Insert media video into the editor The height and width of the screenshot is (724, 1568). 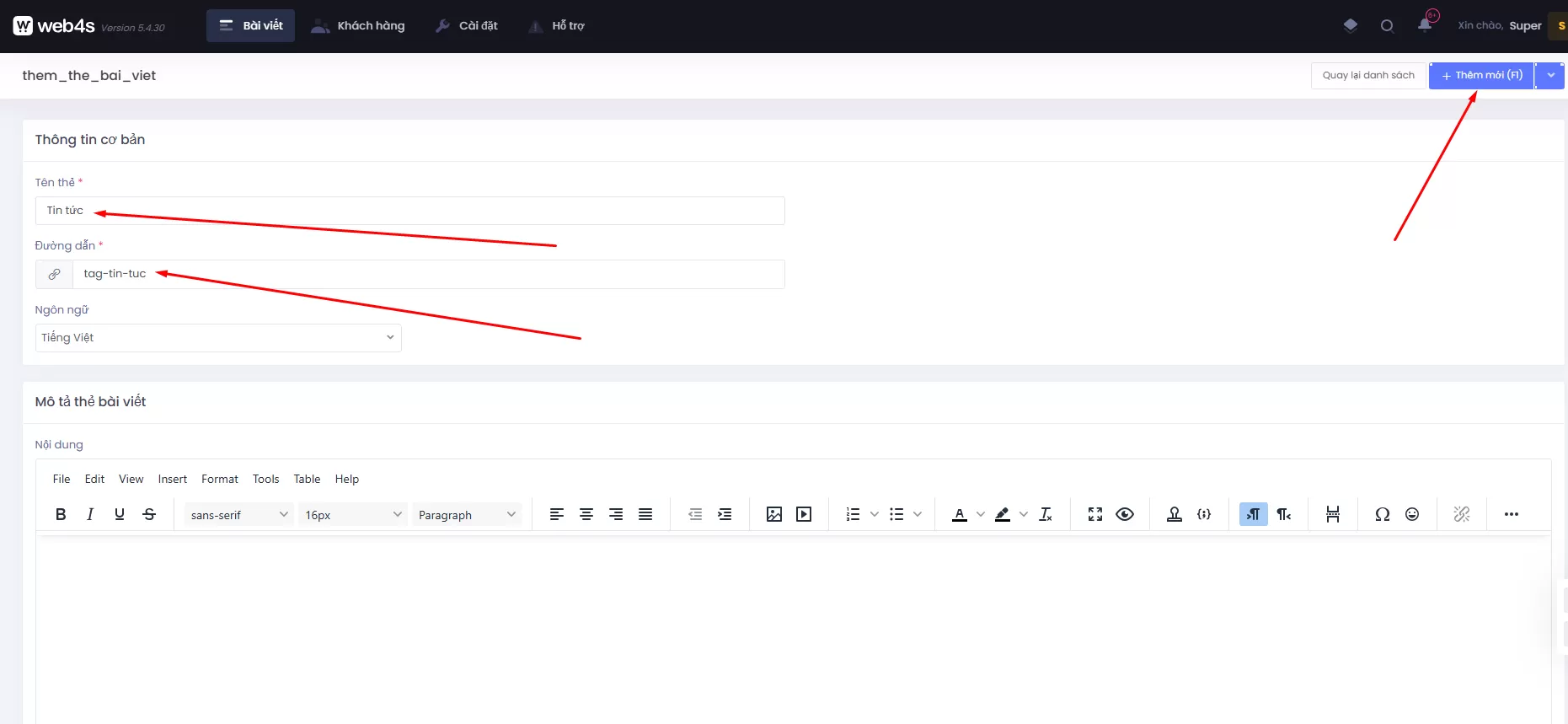pyautogui.click(x=804, y=514)
